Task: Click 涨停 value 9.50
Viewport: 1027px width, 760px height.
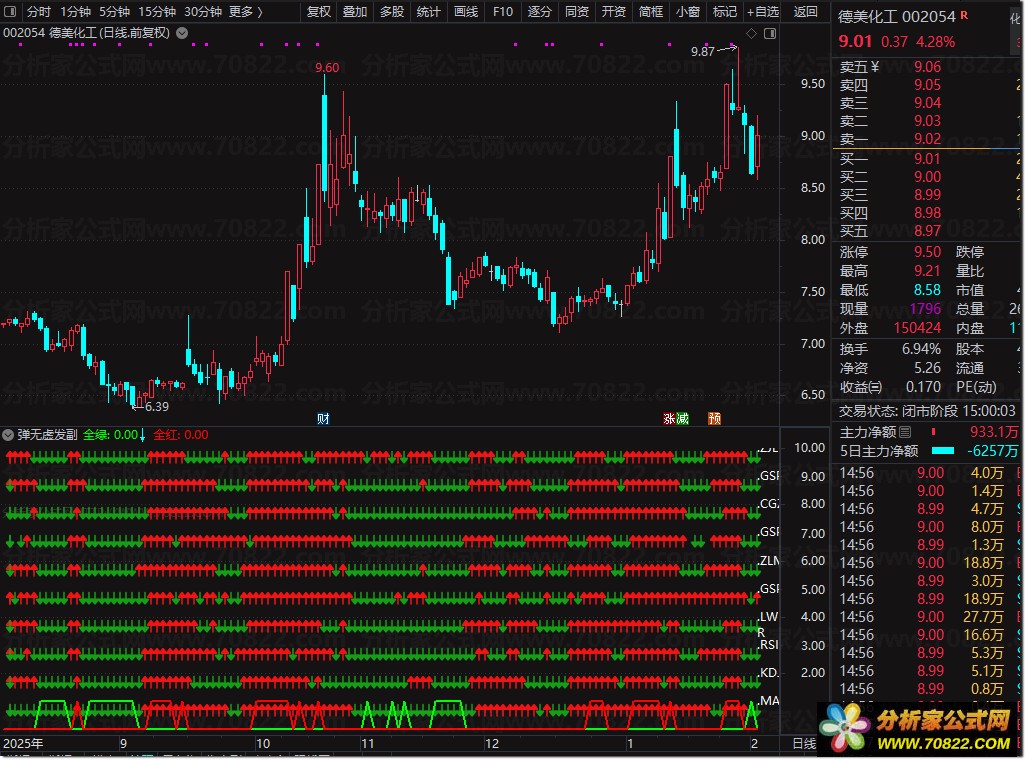Action: point(927,252)
